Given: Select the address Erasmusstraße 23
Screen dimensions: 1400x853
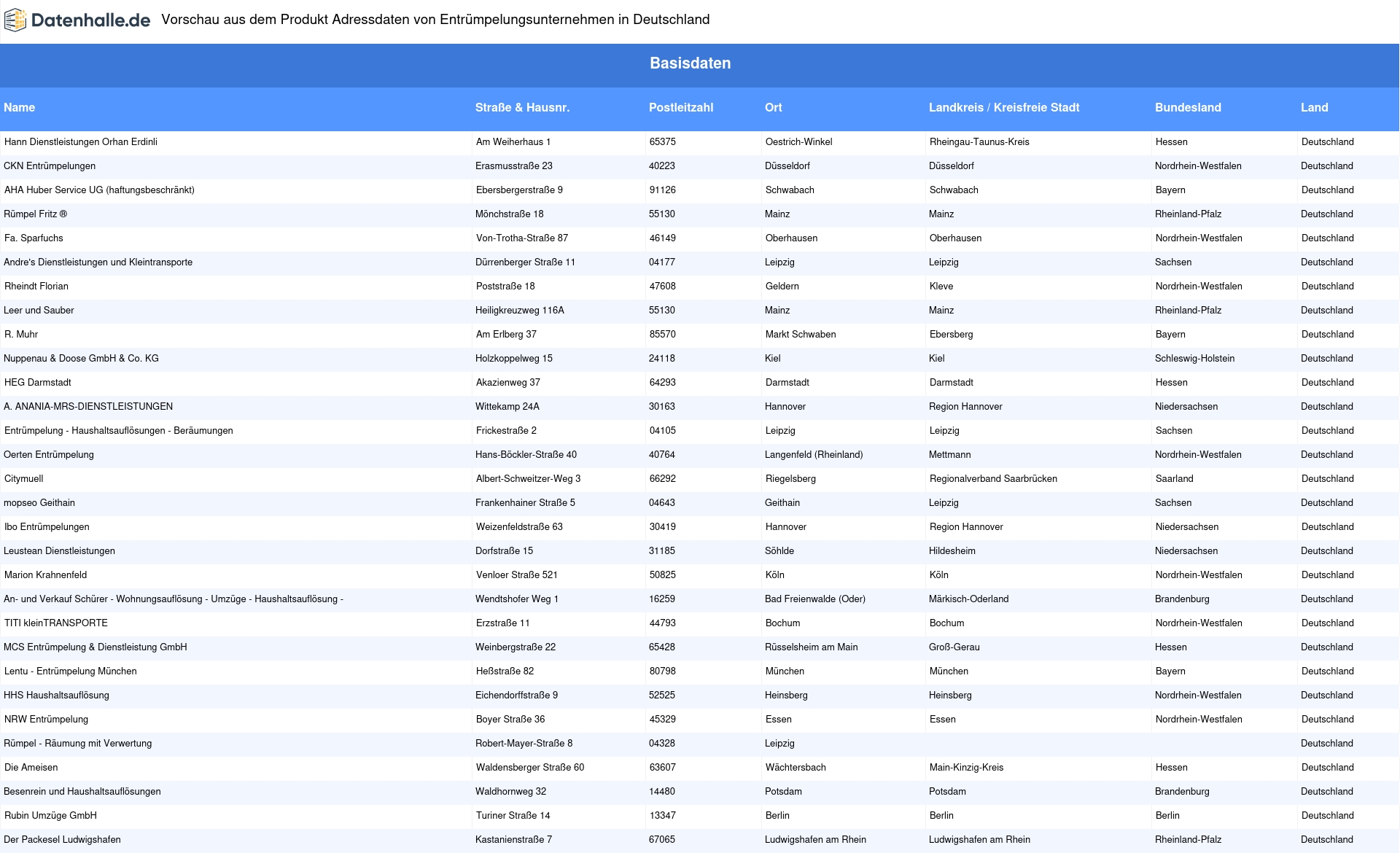Looking at the screenshot, I should 514,166.
